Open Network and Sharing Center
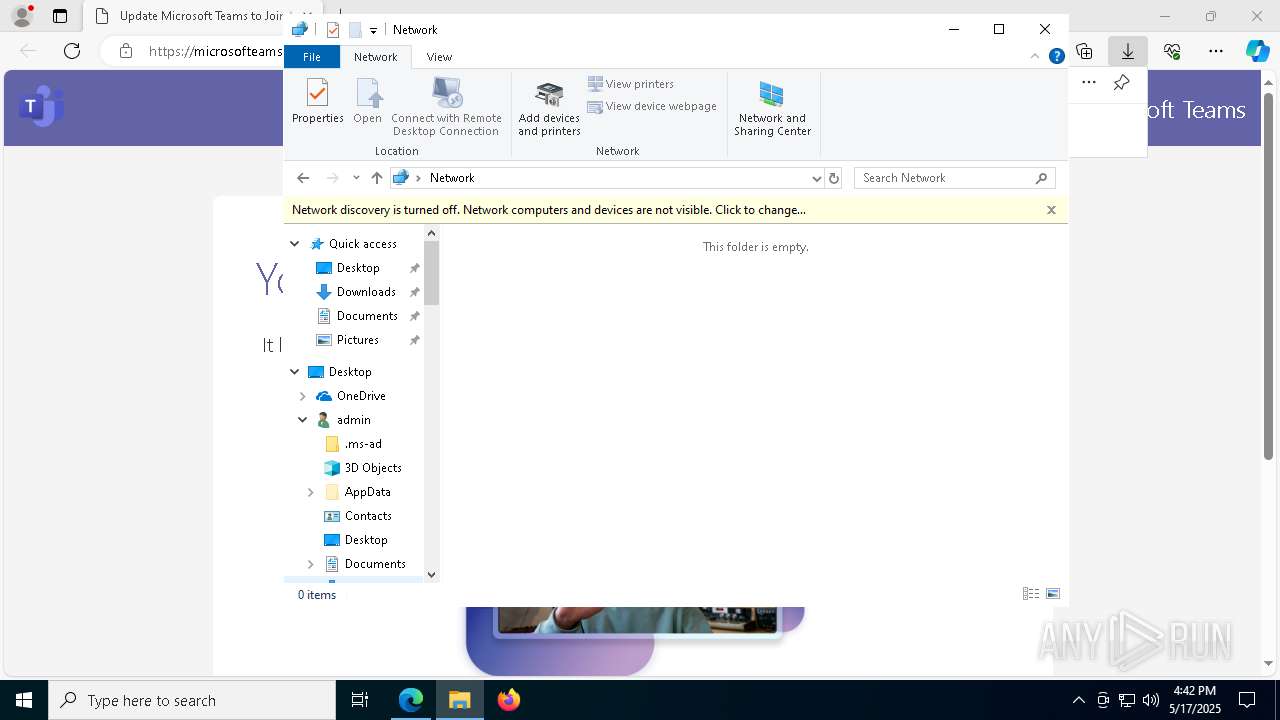Screen dimensions: 1280x720 pyautogui.click(x=772, y=107)
